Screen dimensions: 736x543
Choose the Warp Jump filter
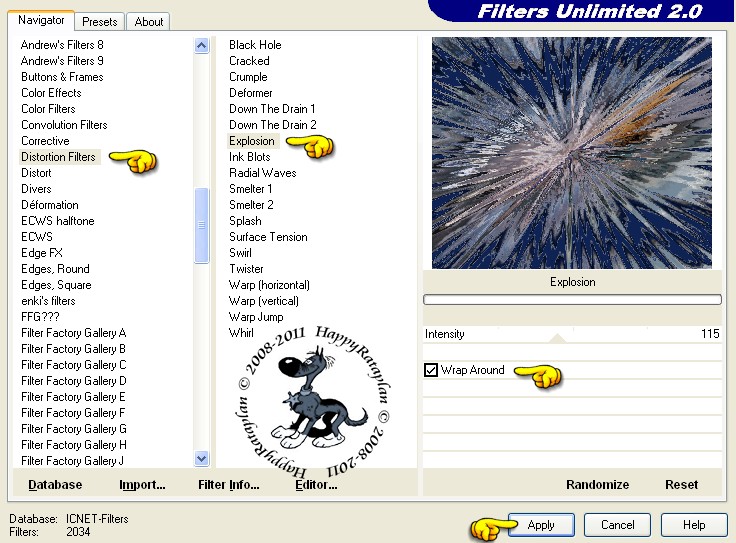[256, 317]
